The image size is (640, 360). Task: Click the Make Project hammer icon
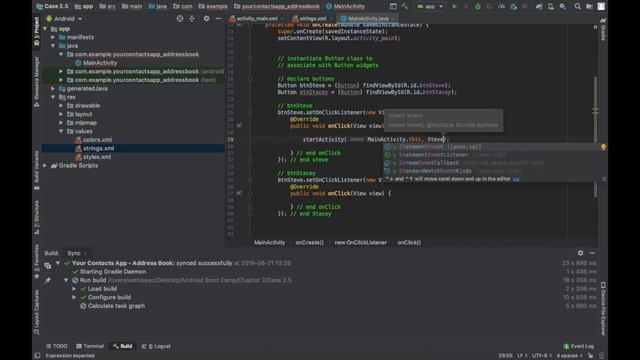coord(405,6)
